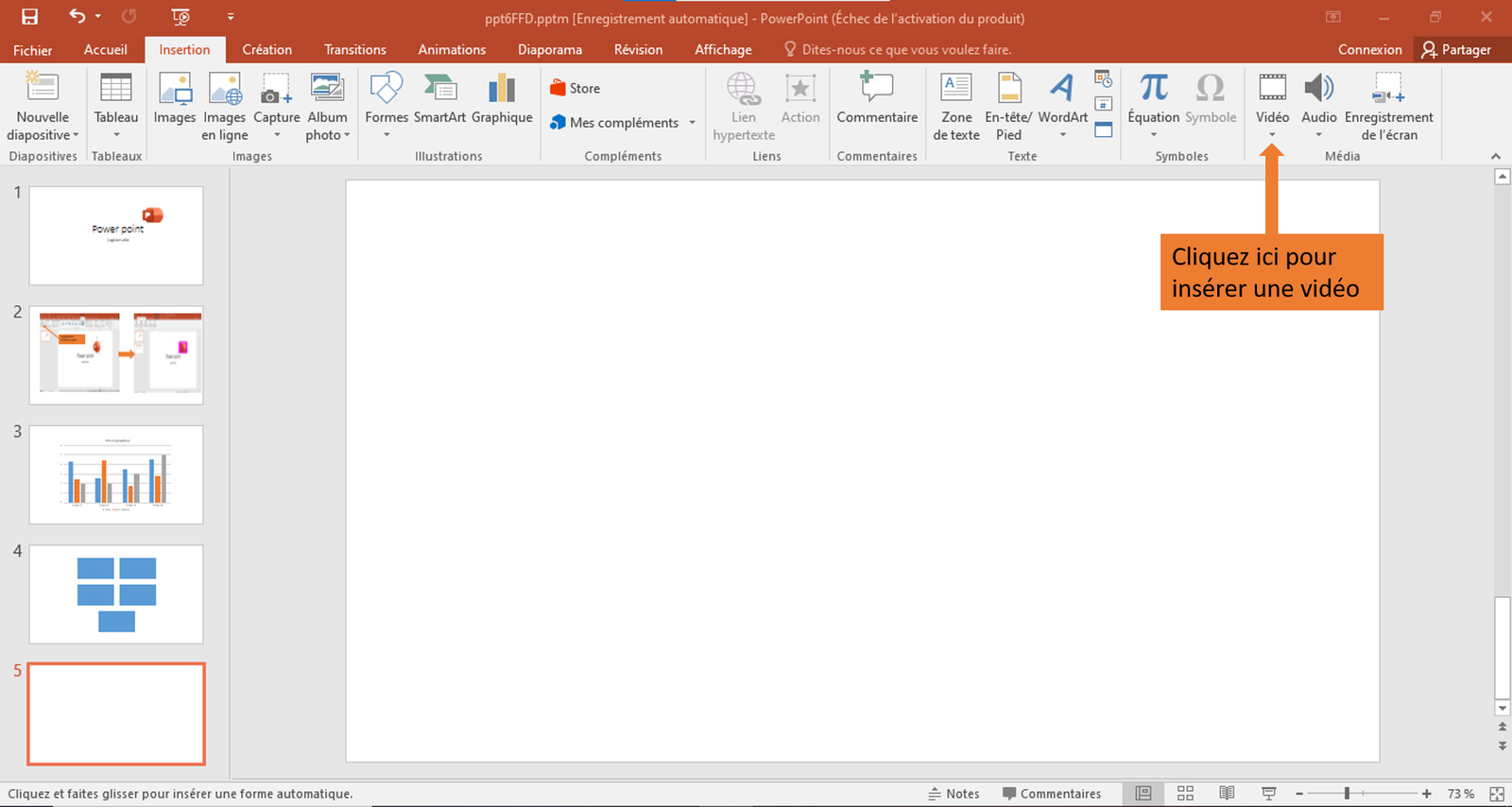Switch to the Accueil tab
This screenshot has width=1512, height=807.
click(105, 50)
